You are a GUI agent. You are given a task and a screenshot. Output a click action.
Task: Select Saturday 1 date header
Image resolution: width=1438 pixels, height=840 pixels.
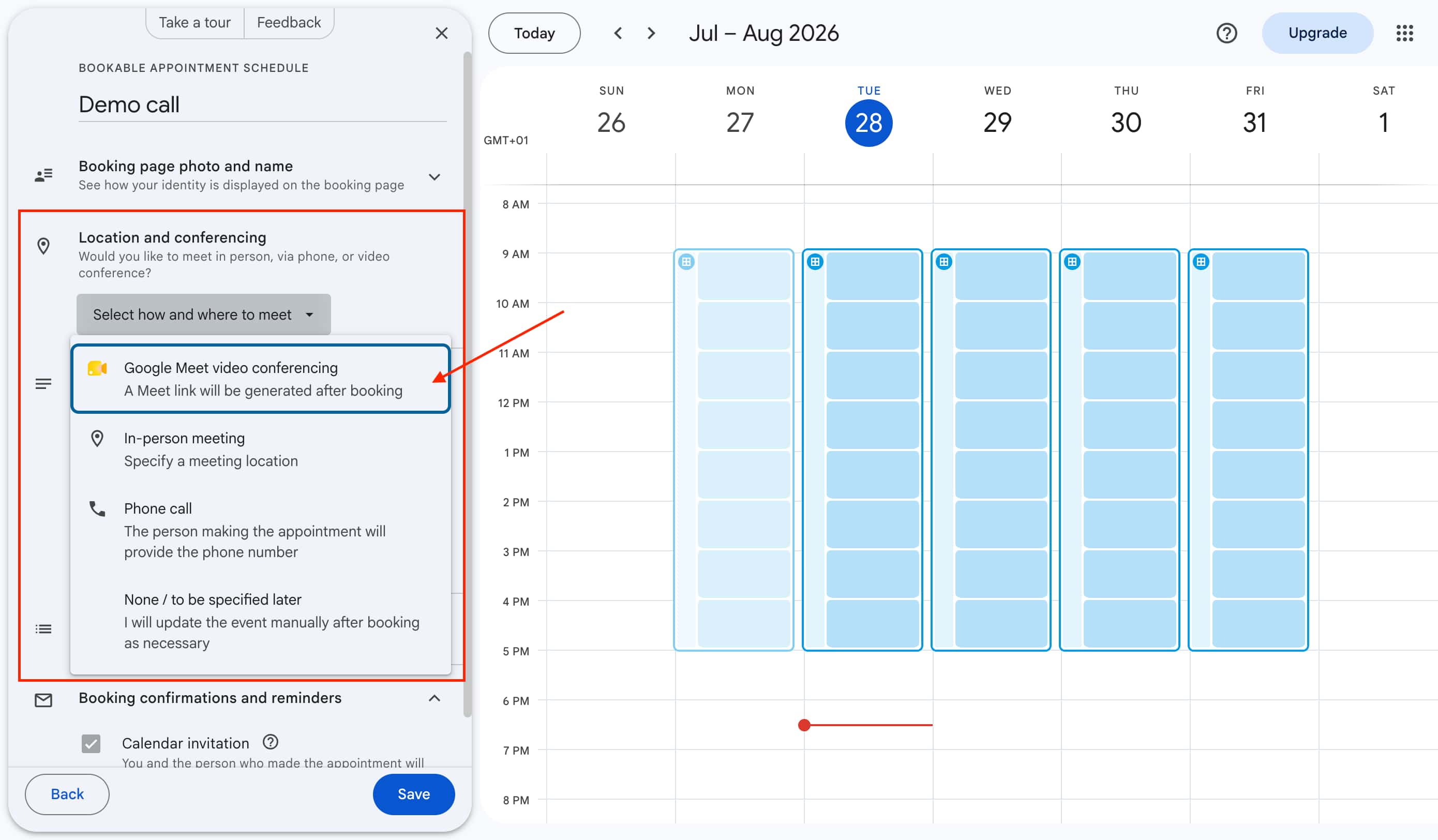point(1383,123)
